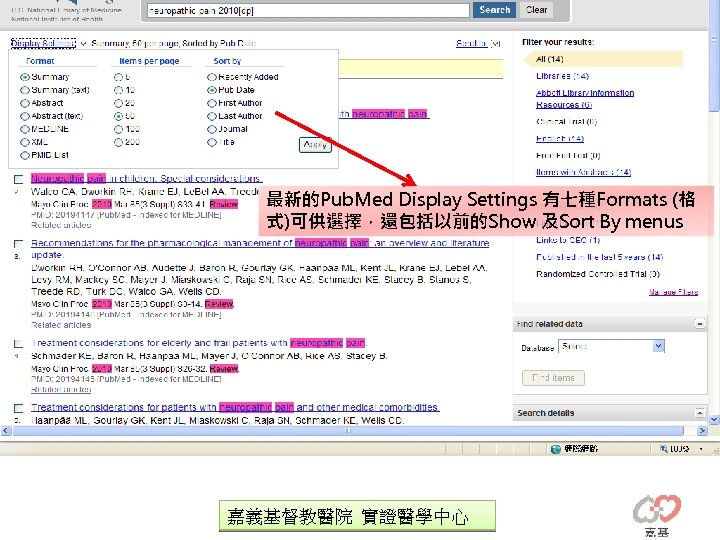Set items per page to 5
720x540 pixels.
point(118,77)
